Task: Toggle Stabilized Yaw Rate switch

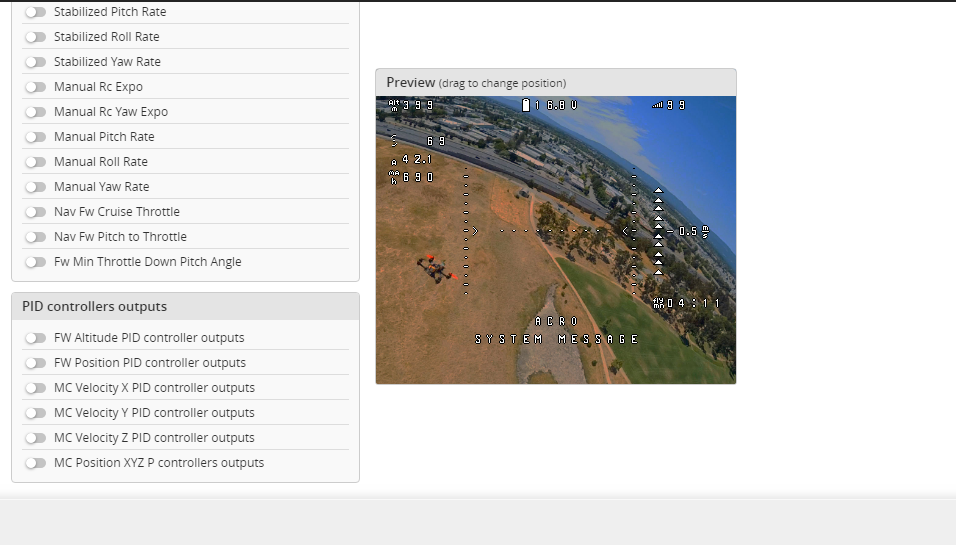Action: tap(35, 62)
